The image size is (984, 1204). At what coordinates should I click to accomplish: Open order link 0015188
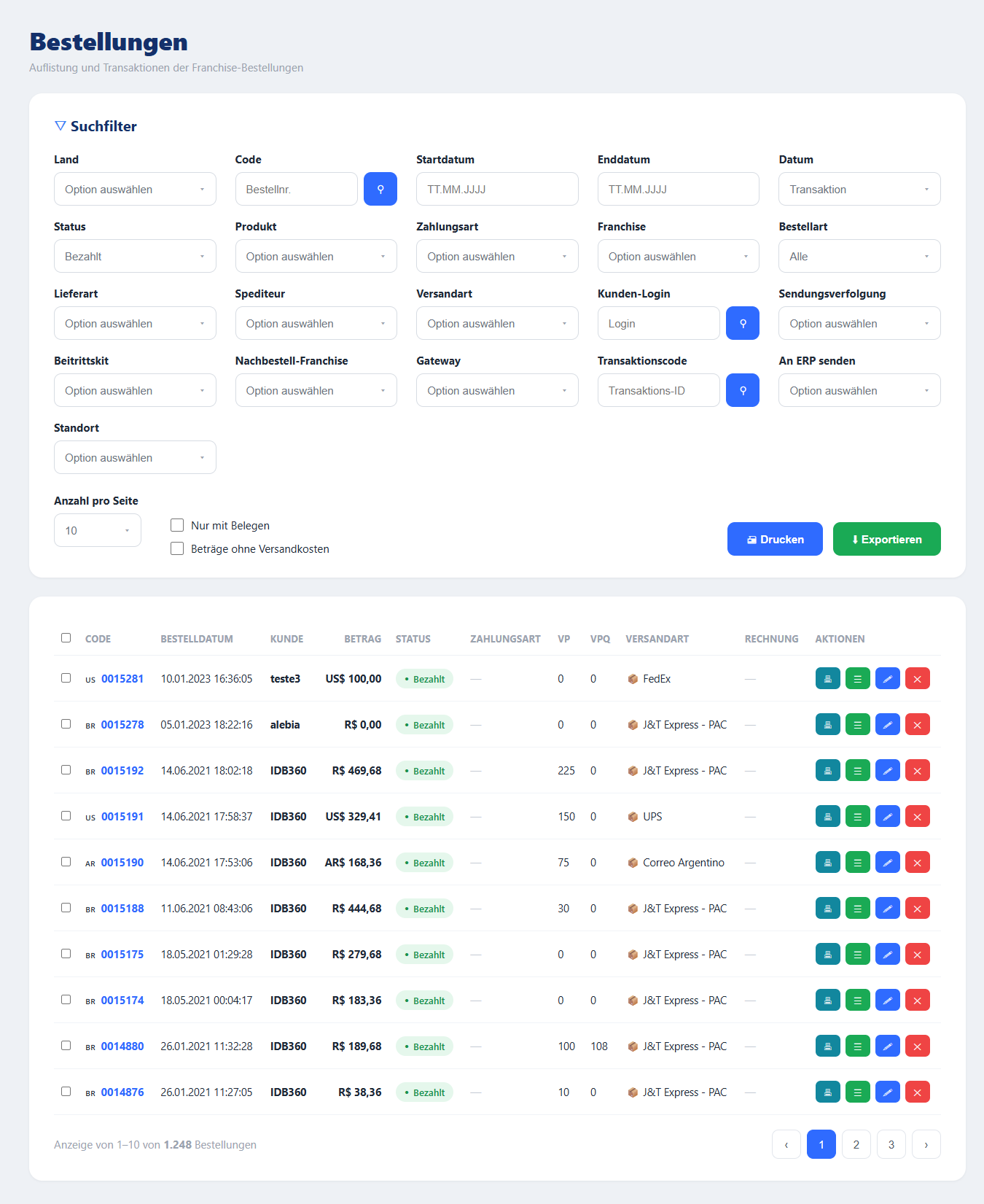tap(122, 909)
